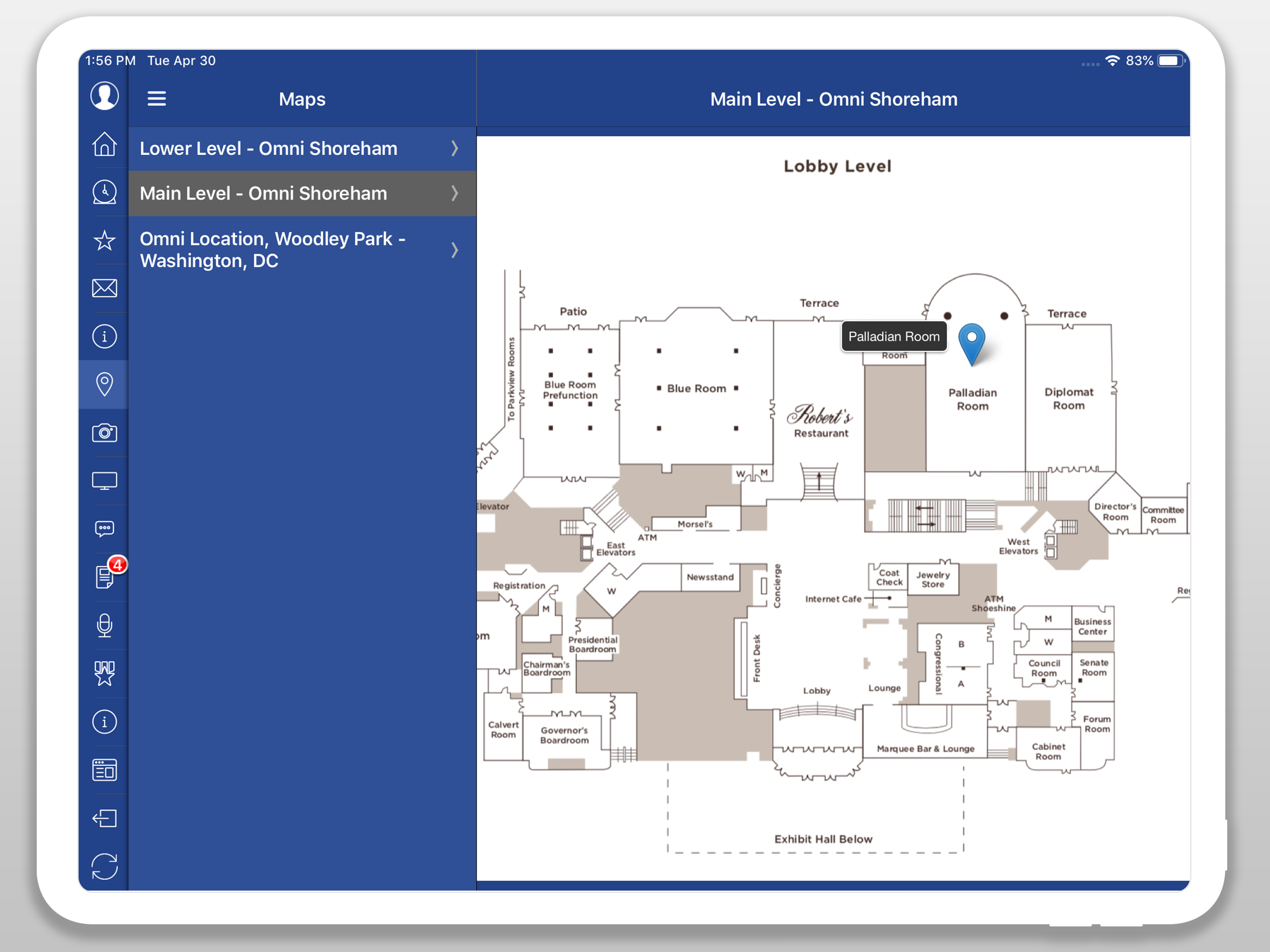Screen dimensions: 1270x952
Task: Tap the "Governor's Boardroom" label
Action: pos(564,735)
